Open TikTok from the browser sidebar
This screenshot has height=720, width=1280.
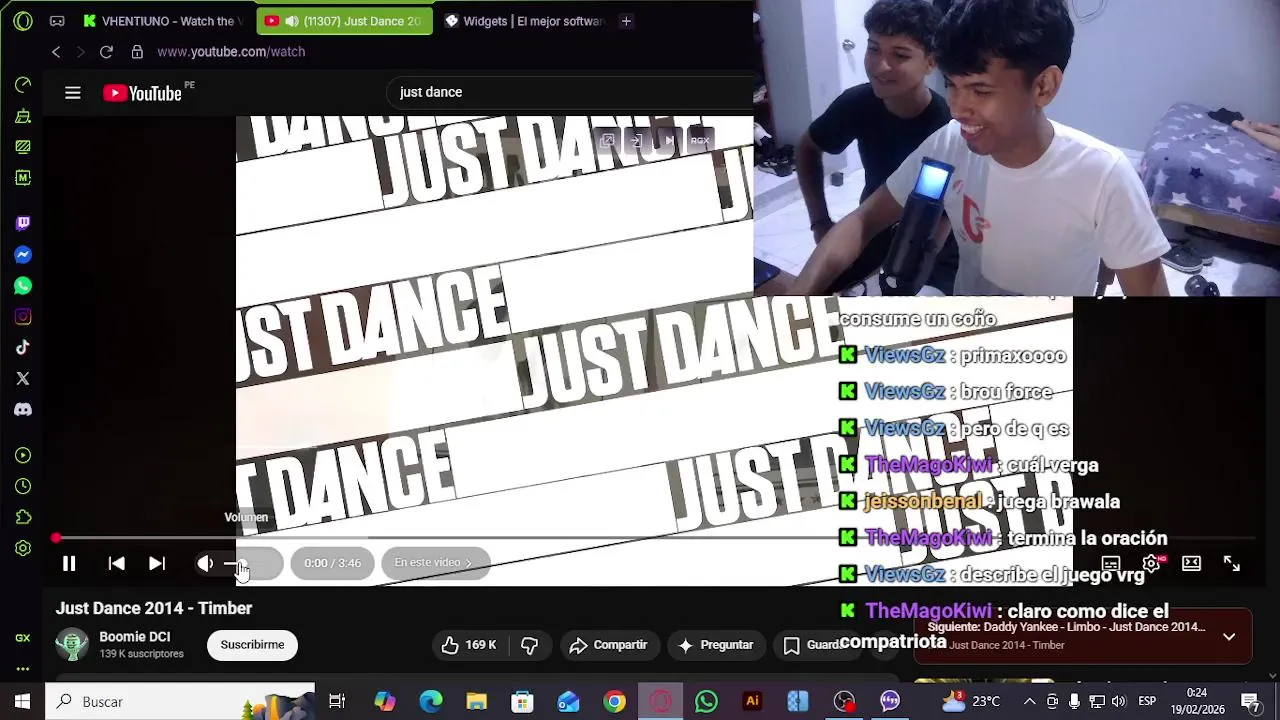click(x=23, y=348)
